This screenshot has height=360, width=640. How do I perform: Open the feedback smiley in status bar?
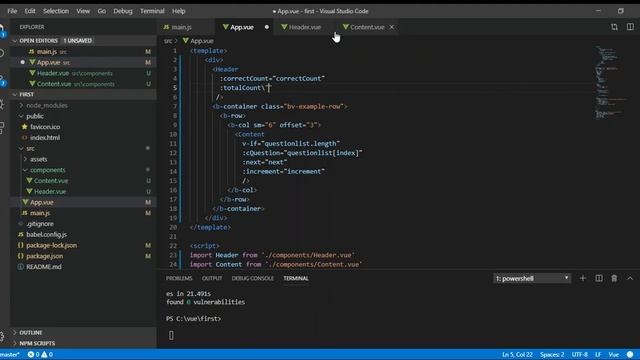pos(630,355)
